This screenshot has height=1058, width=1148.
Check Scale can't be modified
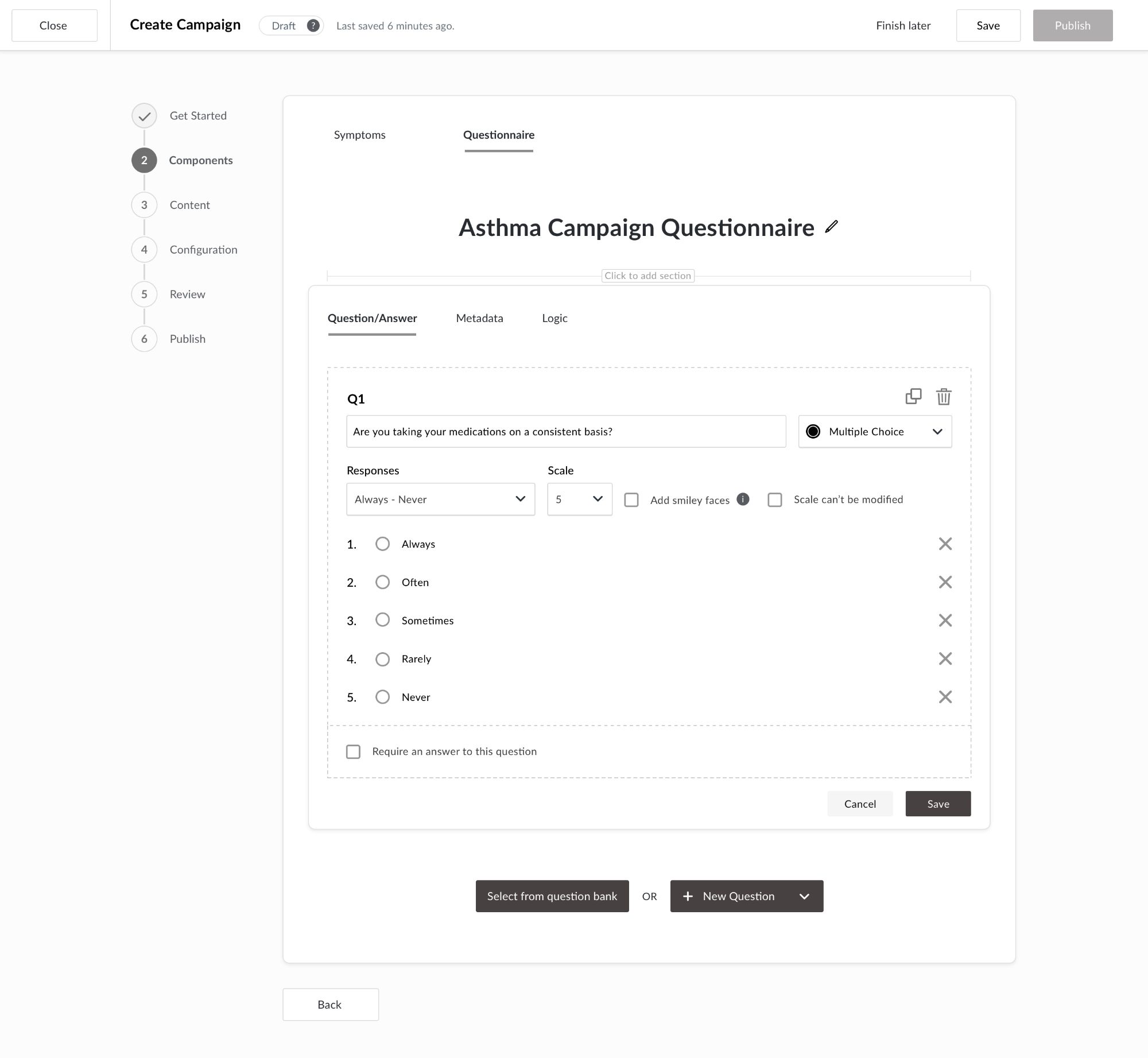coord(775,499)
